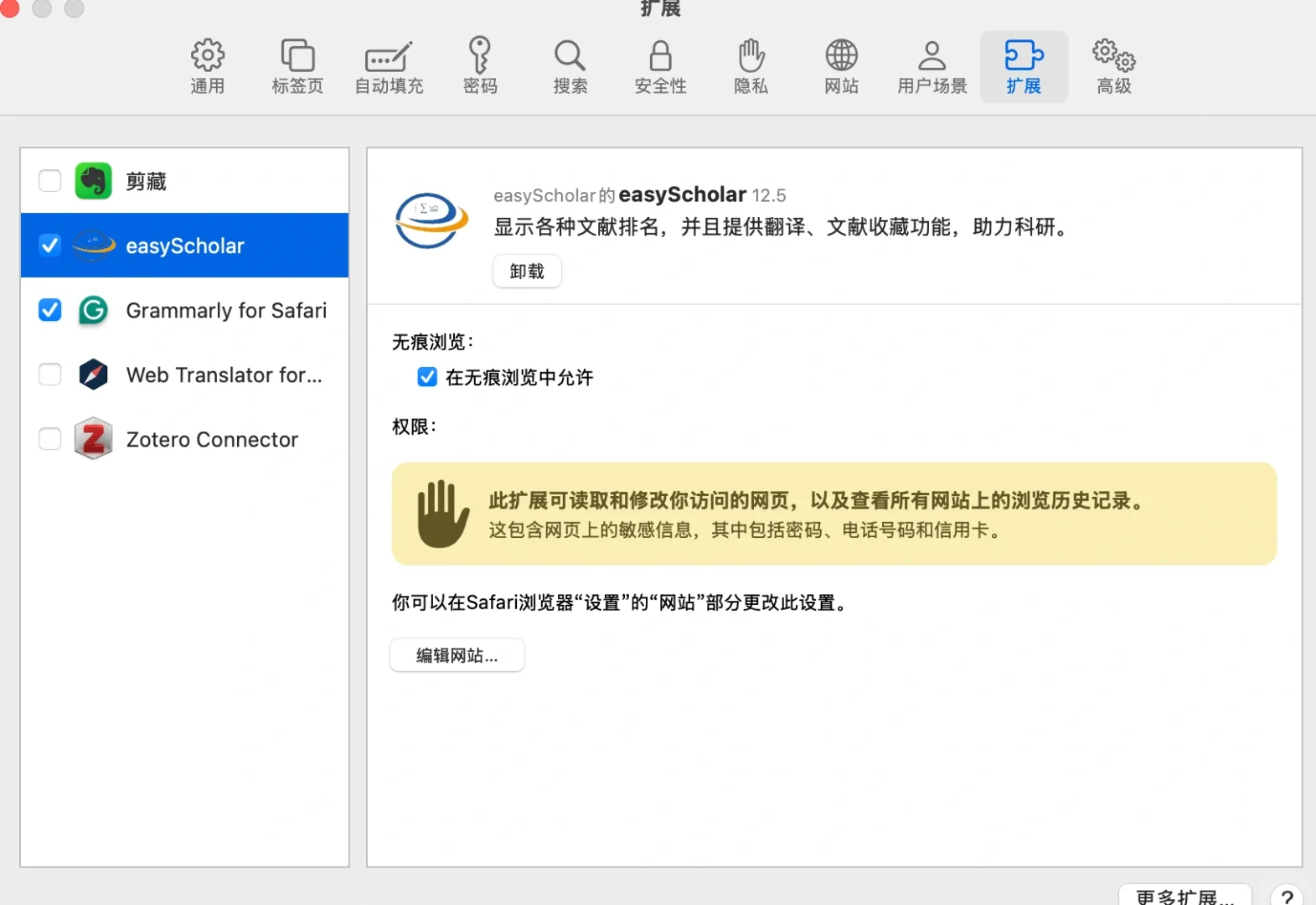
Task: Open the 通用 general settings gear icon
Action: click(x=207, y=55)
